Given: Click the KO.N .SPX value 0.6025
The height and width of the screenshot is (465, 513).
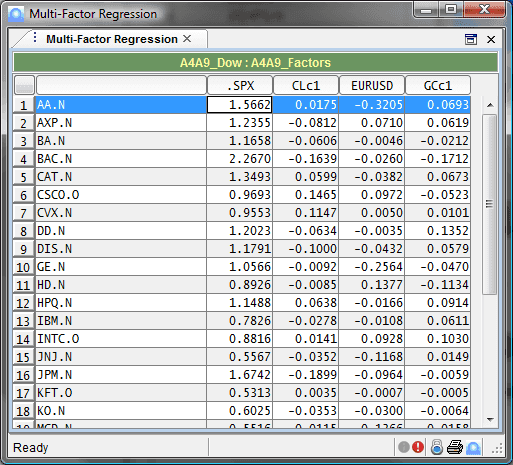Looking at the screenshot, I should tap(240, 411).
